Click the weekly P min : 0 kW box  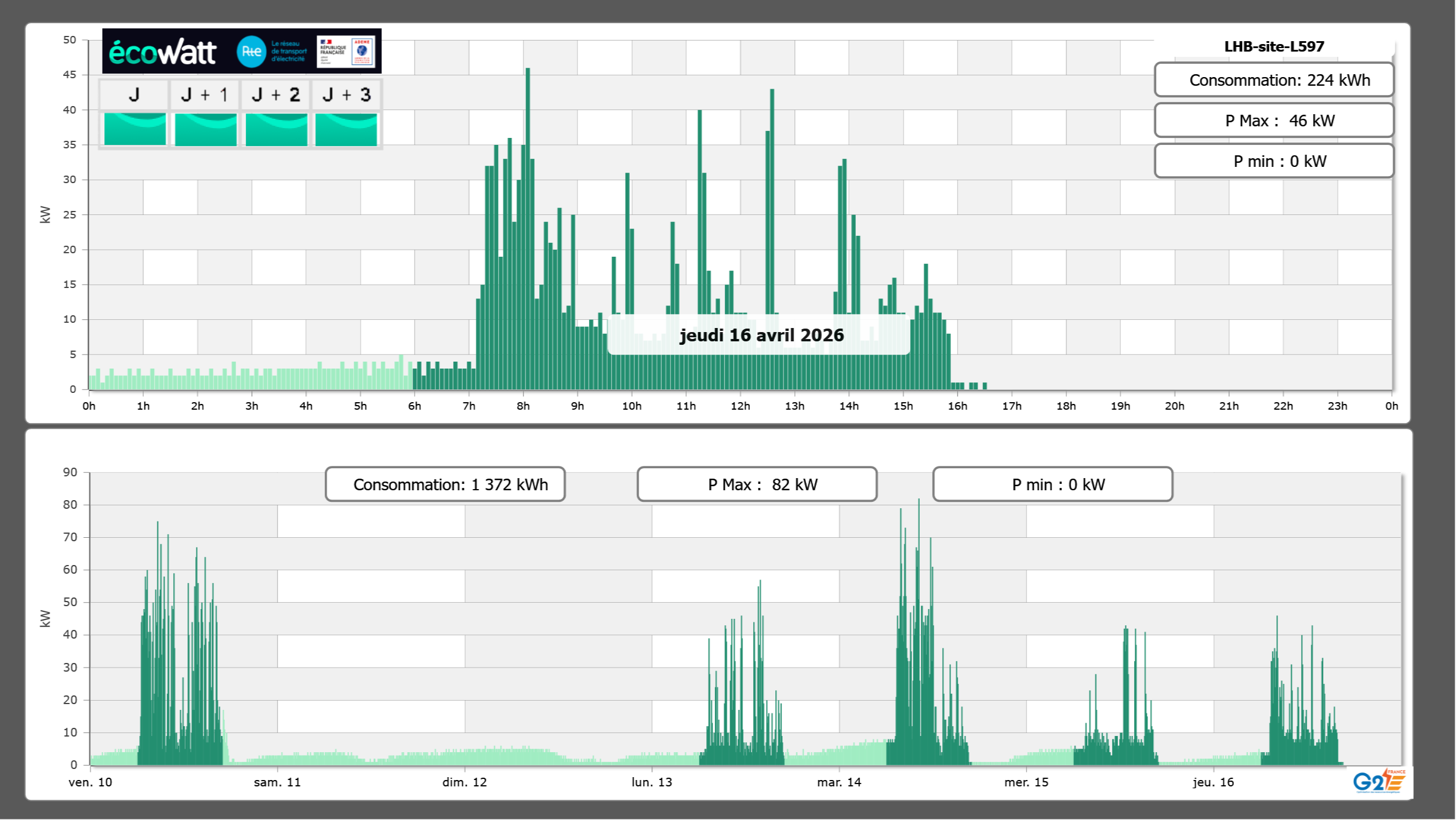[x=1052, y=484]
